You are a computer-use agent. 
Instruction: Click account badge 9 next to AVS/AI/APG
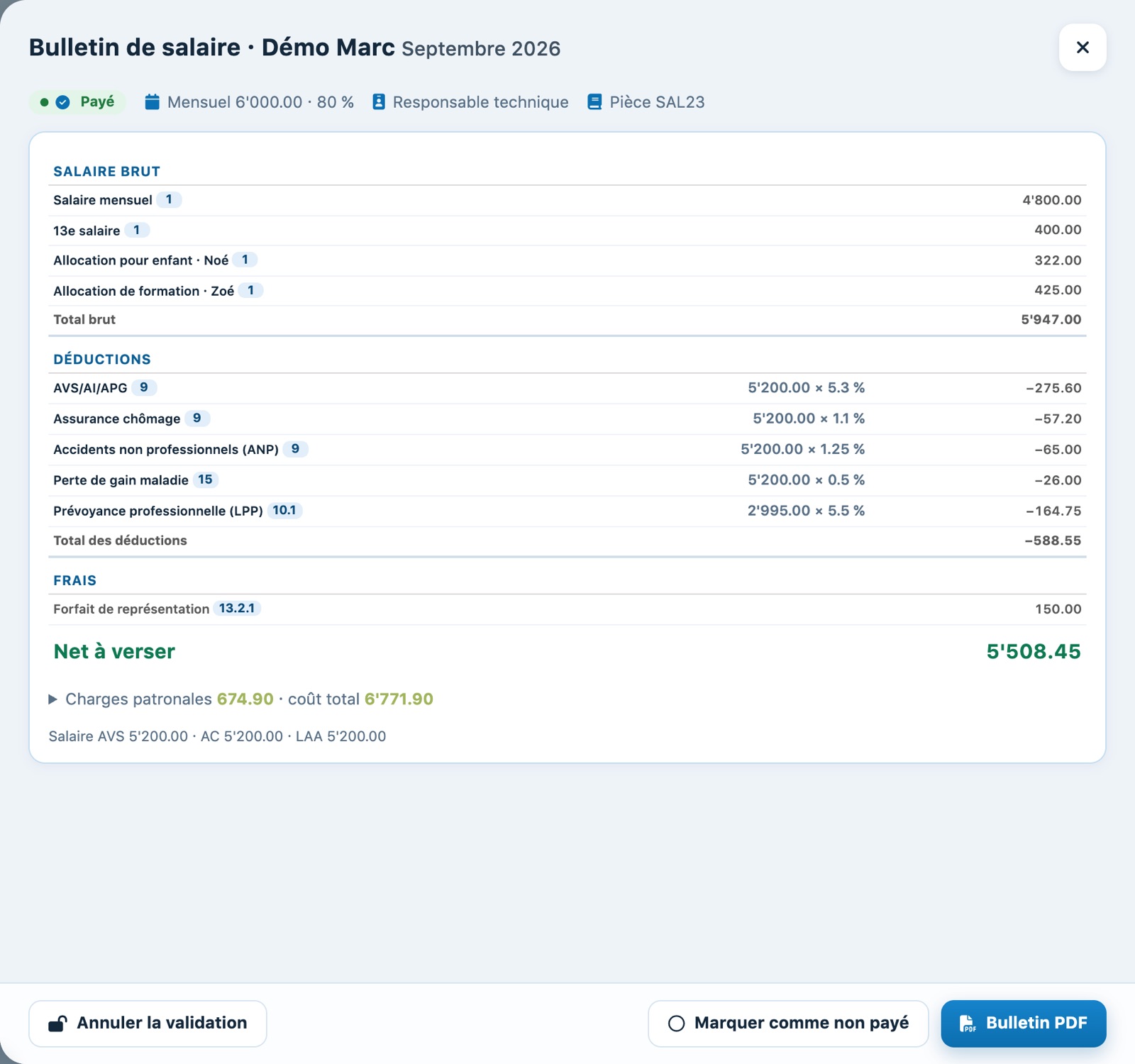tap(144, 387)
